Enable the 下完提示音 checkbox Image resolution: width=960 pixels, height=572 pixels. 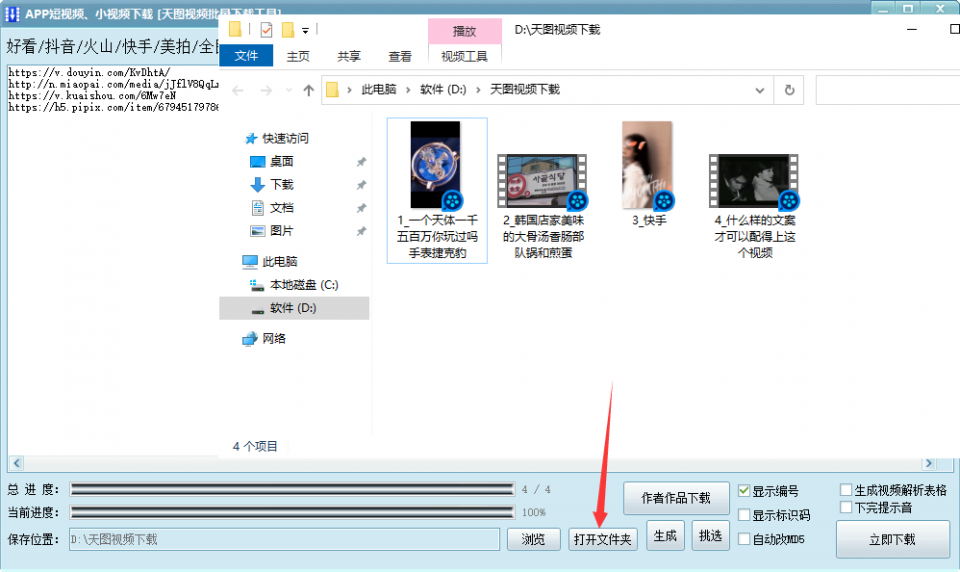click(846, 508)
